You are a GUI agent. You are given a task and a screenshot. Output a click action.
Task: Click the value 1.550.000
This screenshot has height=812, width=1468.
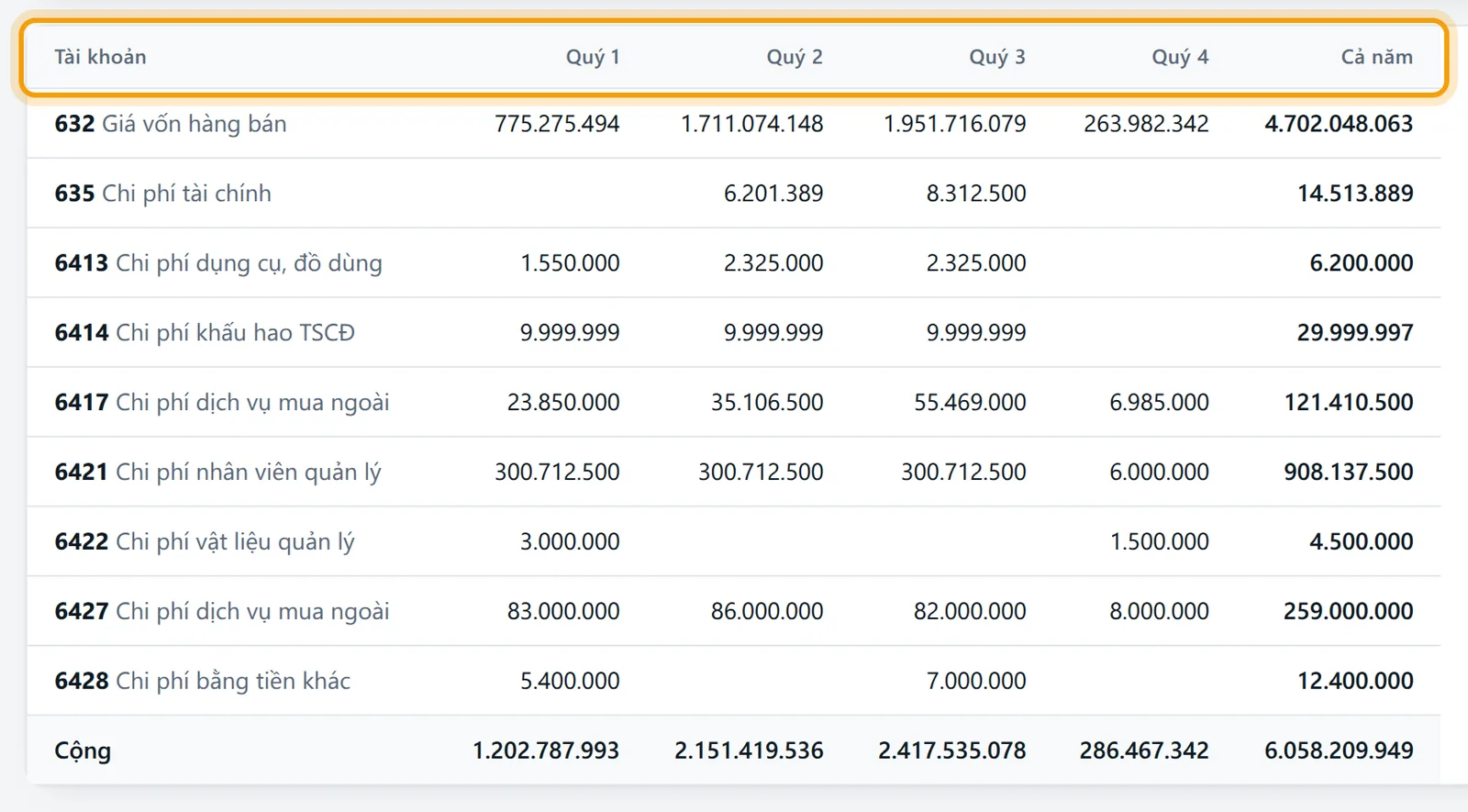pyautogui.click(x=570, y=263)
